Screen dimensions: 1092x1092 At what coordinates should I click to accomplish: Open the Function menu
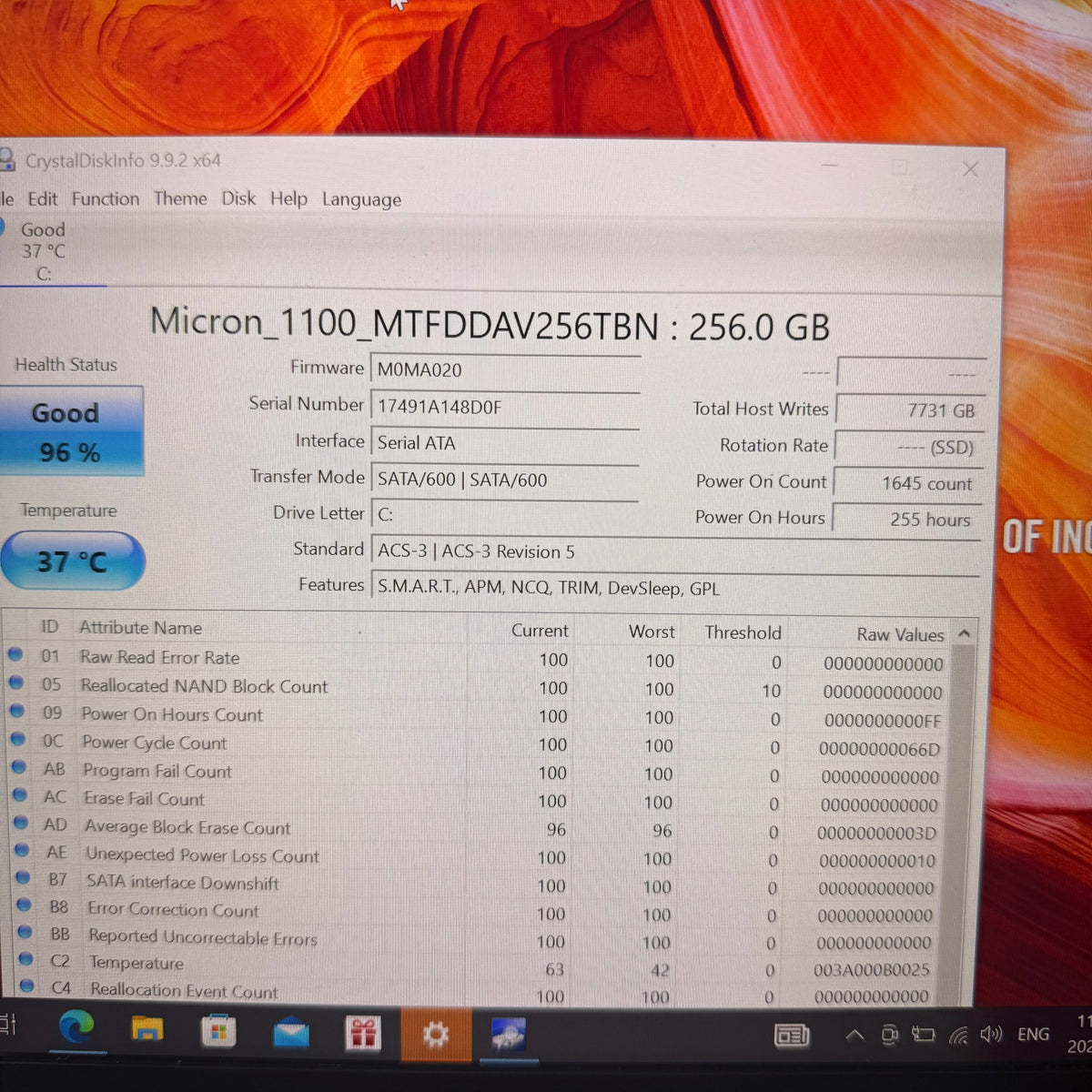click(x=106, y=198)
